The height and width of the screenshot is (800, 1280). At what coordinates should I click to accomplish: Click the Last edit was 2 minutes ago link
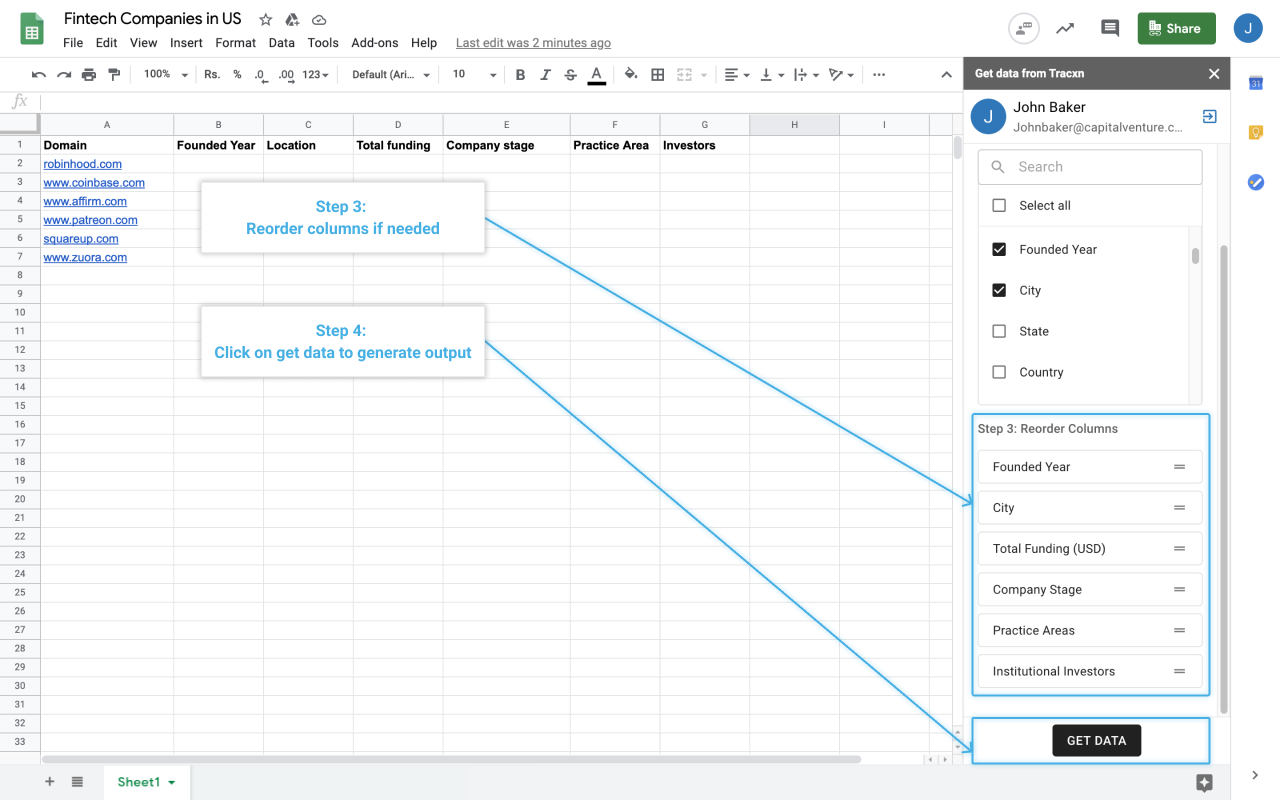(x=533, y=43)
